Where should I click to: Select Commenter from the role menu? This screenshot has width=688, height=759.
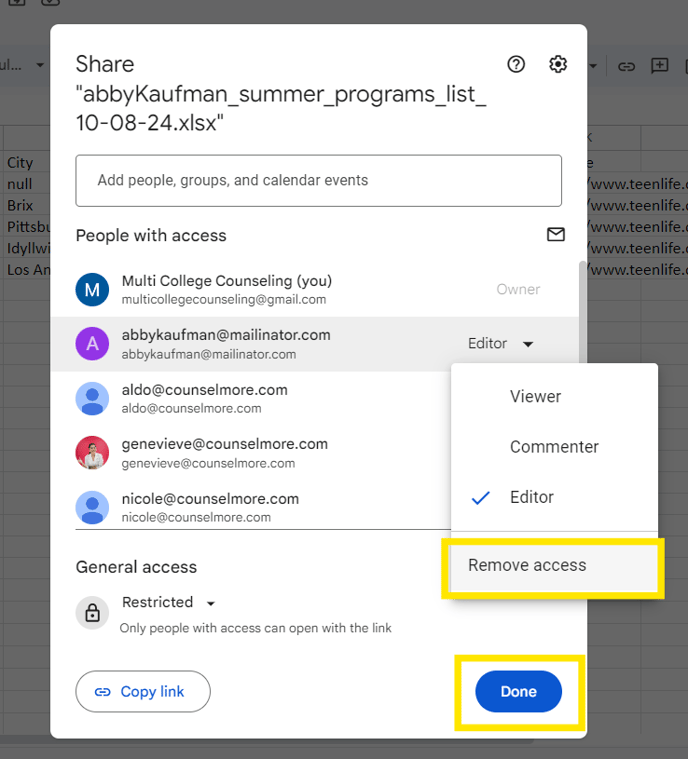(554, 447)
